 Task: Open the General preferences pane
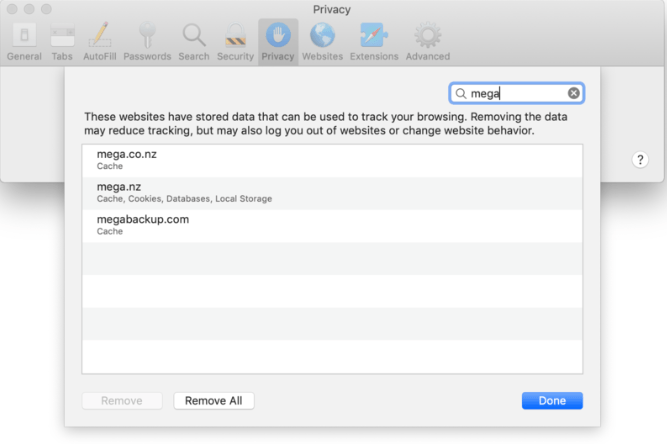tap(24, 42)
